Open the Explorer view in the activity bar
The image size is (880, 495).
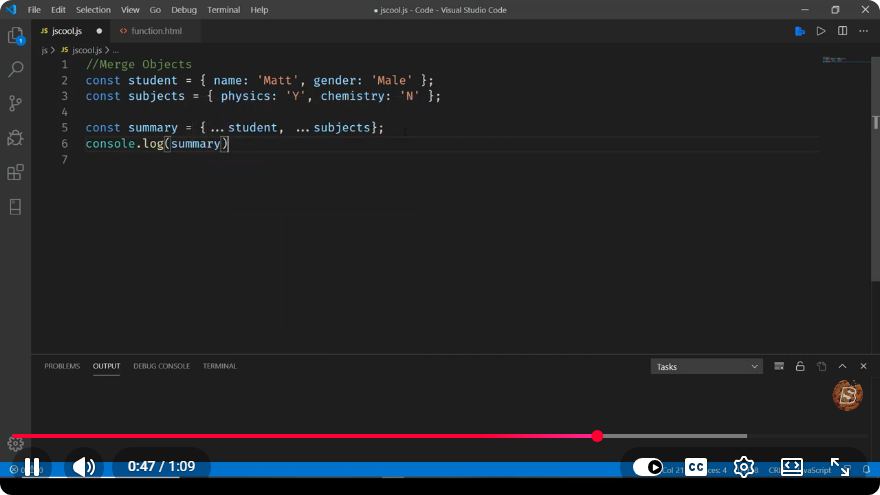pyautogui.click(x=16, y=36)
